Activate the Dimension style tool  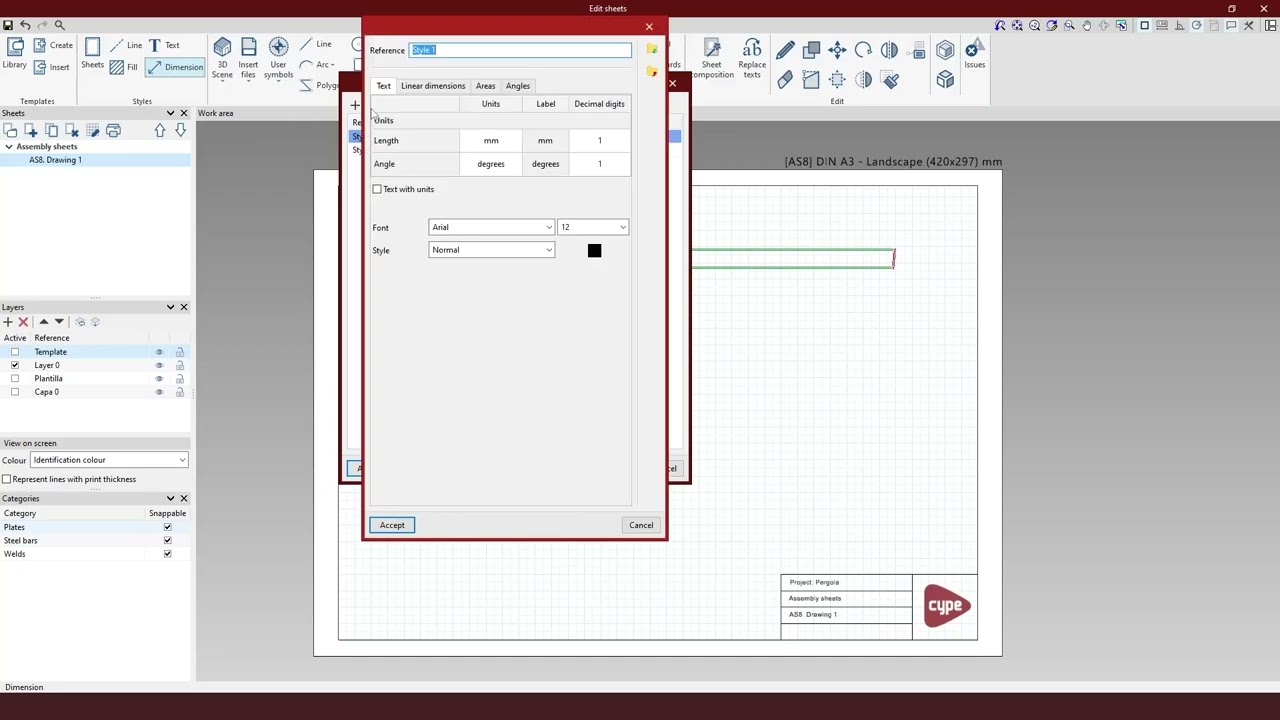pos(175,67)
